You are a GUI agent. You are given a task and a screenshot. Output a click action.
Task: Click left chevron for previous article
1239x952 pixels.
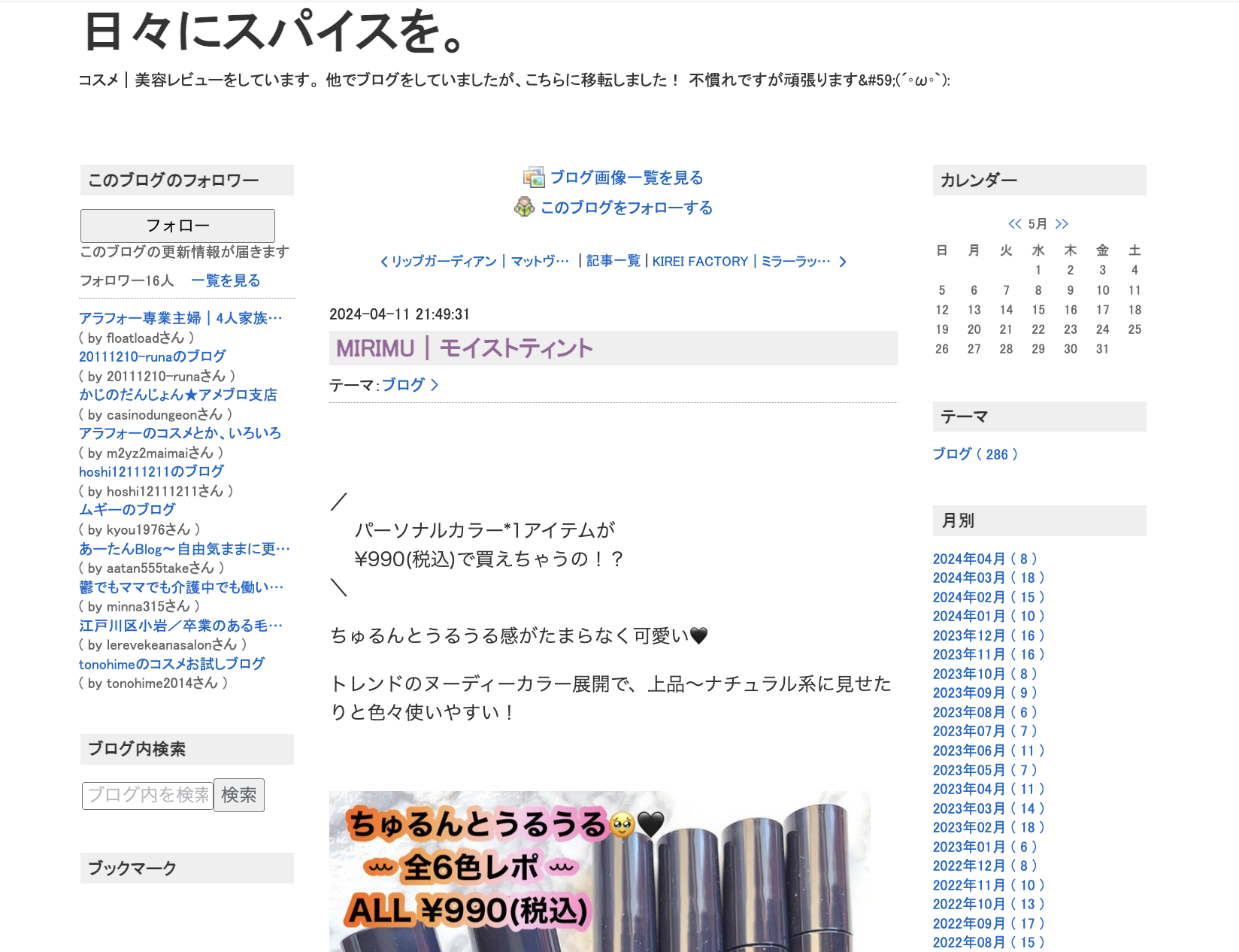pos(384,262)
